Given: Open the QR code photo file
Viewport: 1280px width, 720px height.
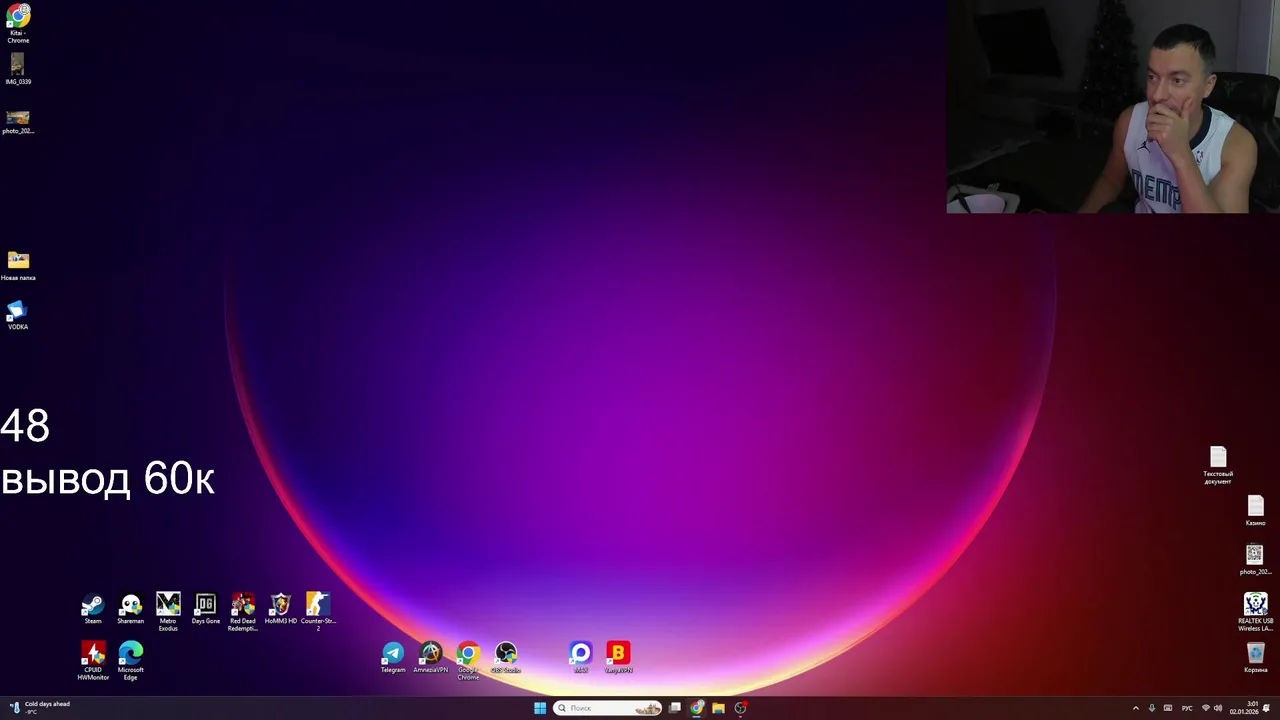Looking at the screenshot, I should [x=1255, y=560].
